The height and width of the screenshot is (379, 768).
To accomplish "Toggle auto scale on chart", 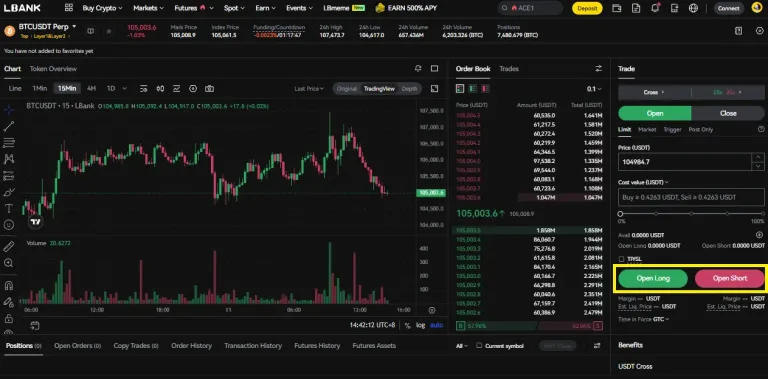I will [x=436, y=325].
